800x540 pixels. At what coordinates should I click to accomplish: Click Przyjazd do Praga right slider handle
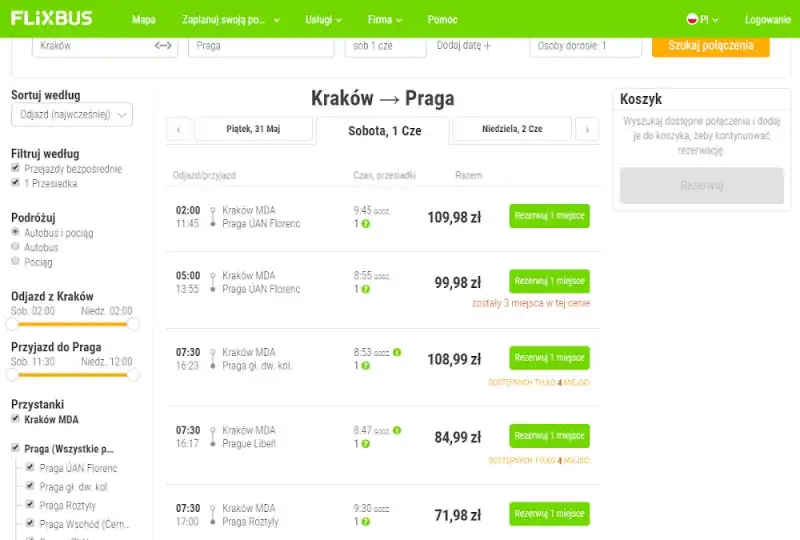coord(133,375)
